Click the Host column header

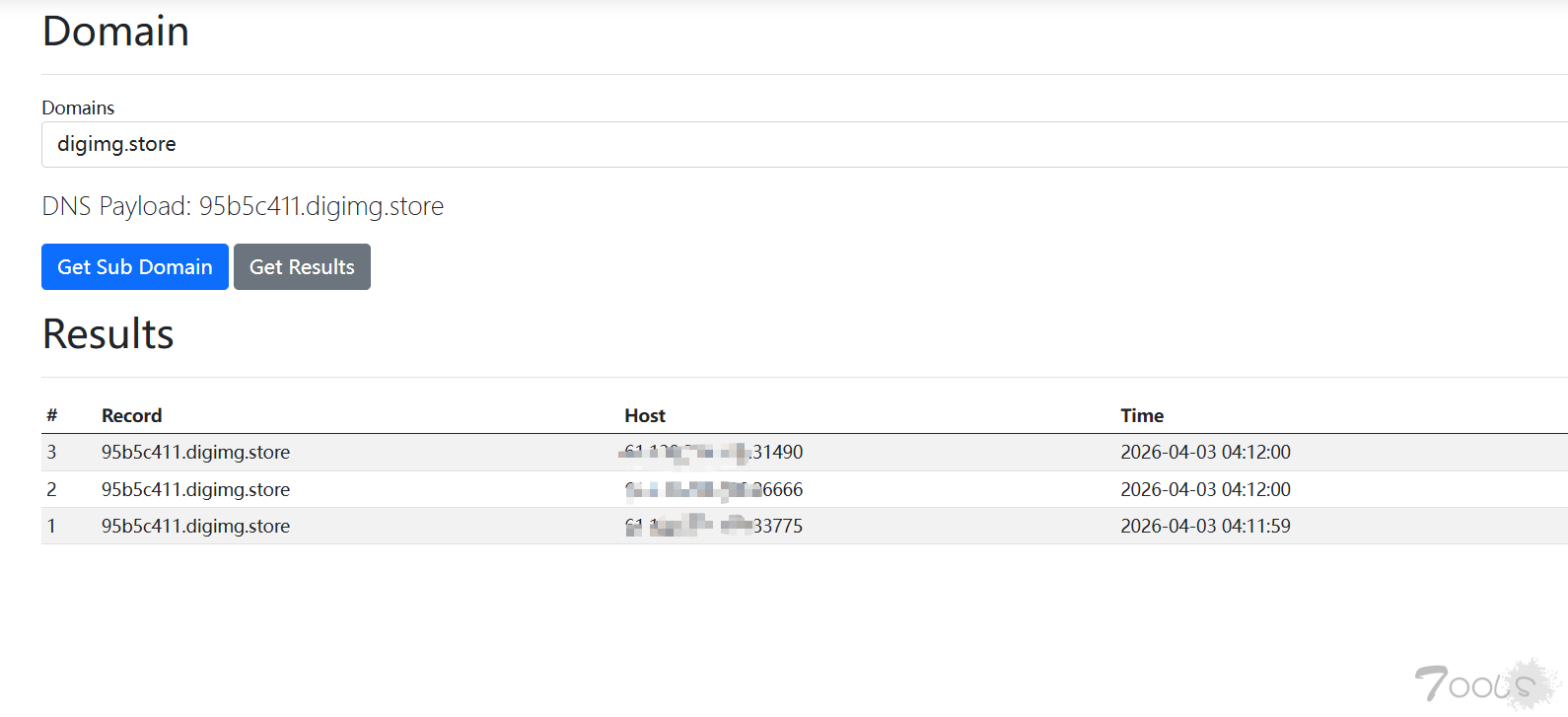645,416
